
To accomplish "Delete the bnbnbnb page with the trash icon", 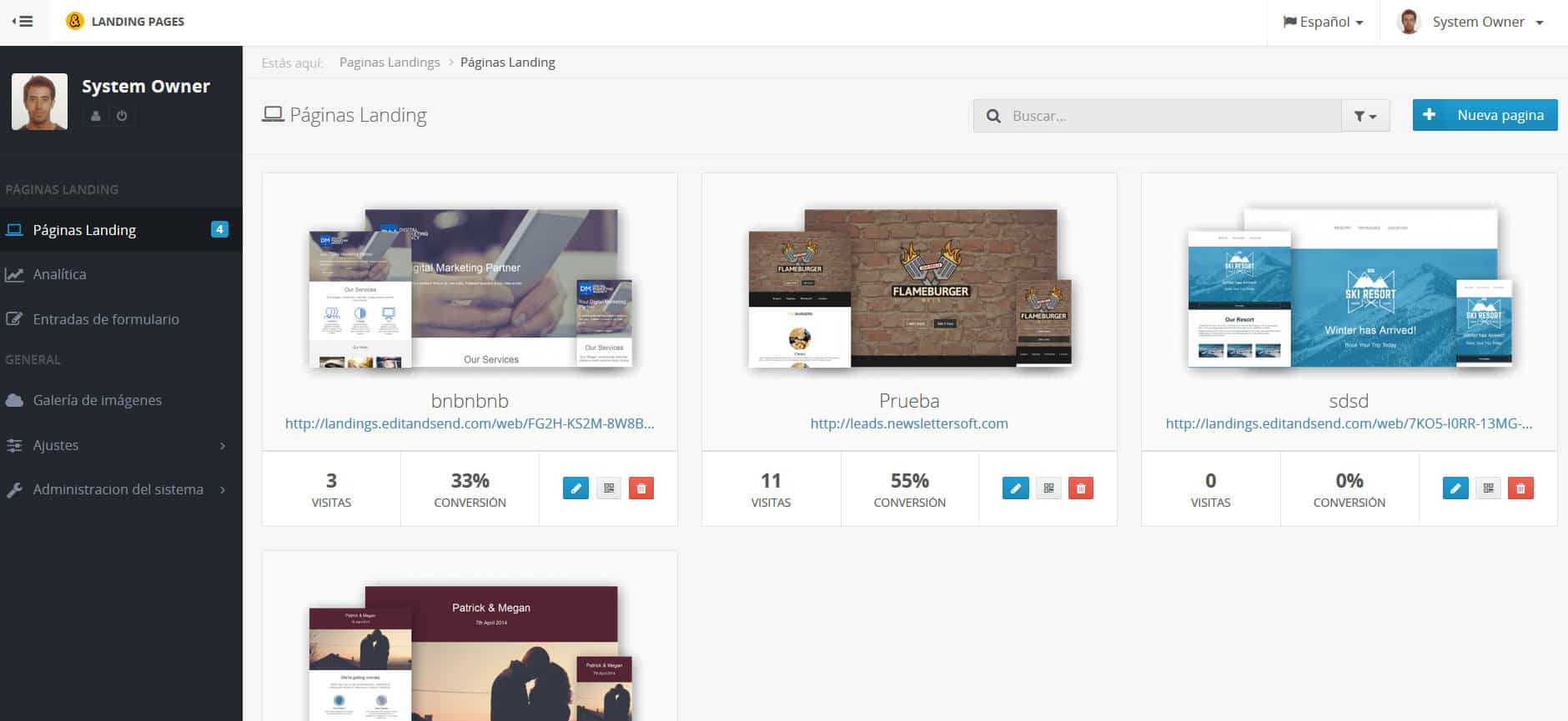I will click(641, 488).
